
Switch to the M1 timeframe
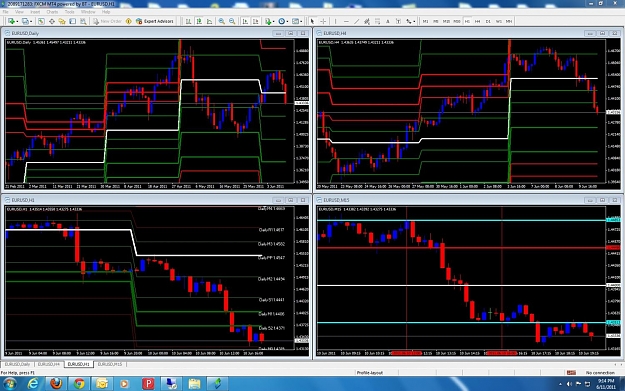tap(425, 21)
